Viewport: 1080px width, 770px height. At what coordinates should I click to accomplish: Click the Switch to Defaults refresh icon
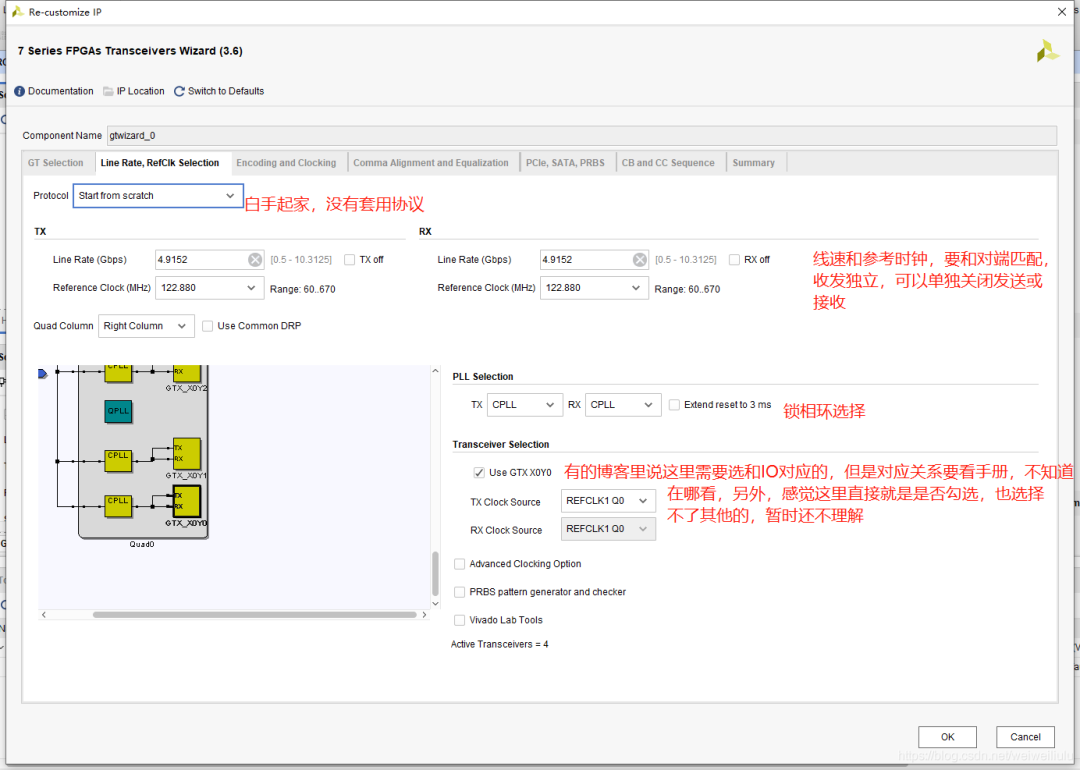(x=179, y=92)
